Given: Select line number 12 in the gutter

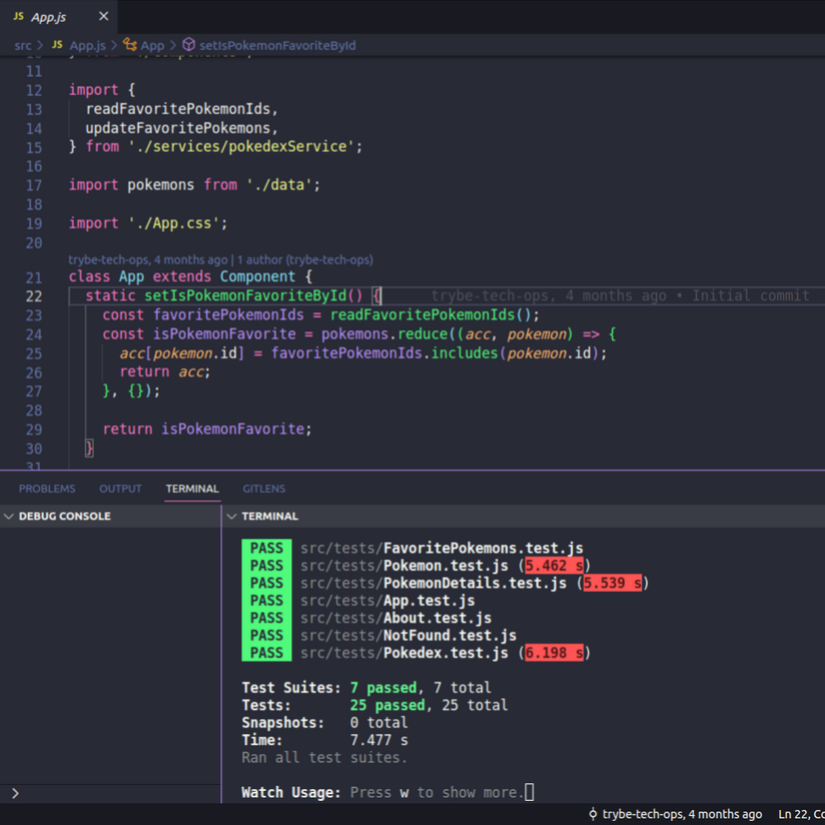Looking at the screenshot, I should tap(34, 90).
